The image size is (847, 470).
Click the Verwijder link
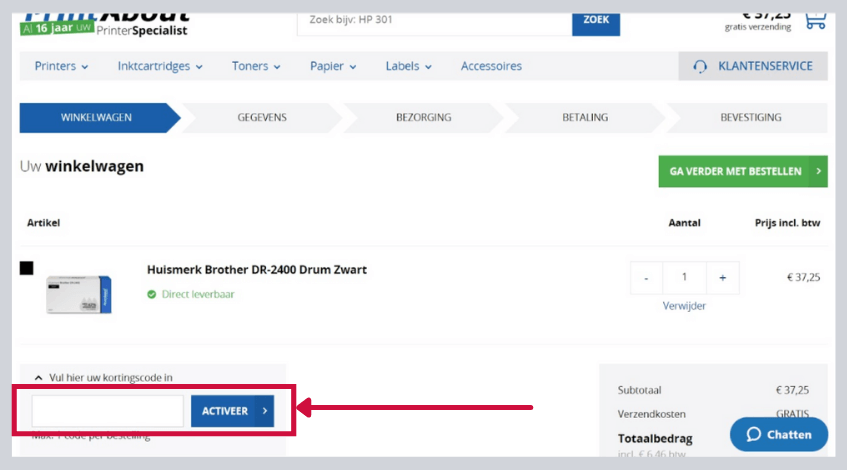click(x=684, y=306)
